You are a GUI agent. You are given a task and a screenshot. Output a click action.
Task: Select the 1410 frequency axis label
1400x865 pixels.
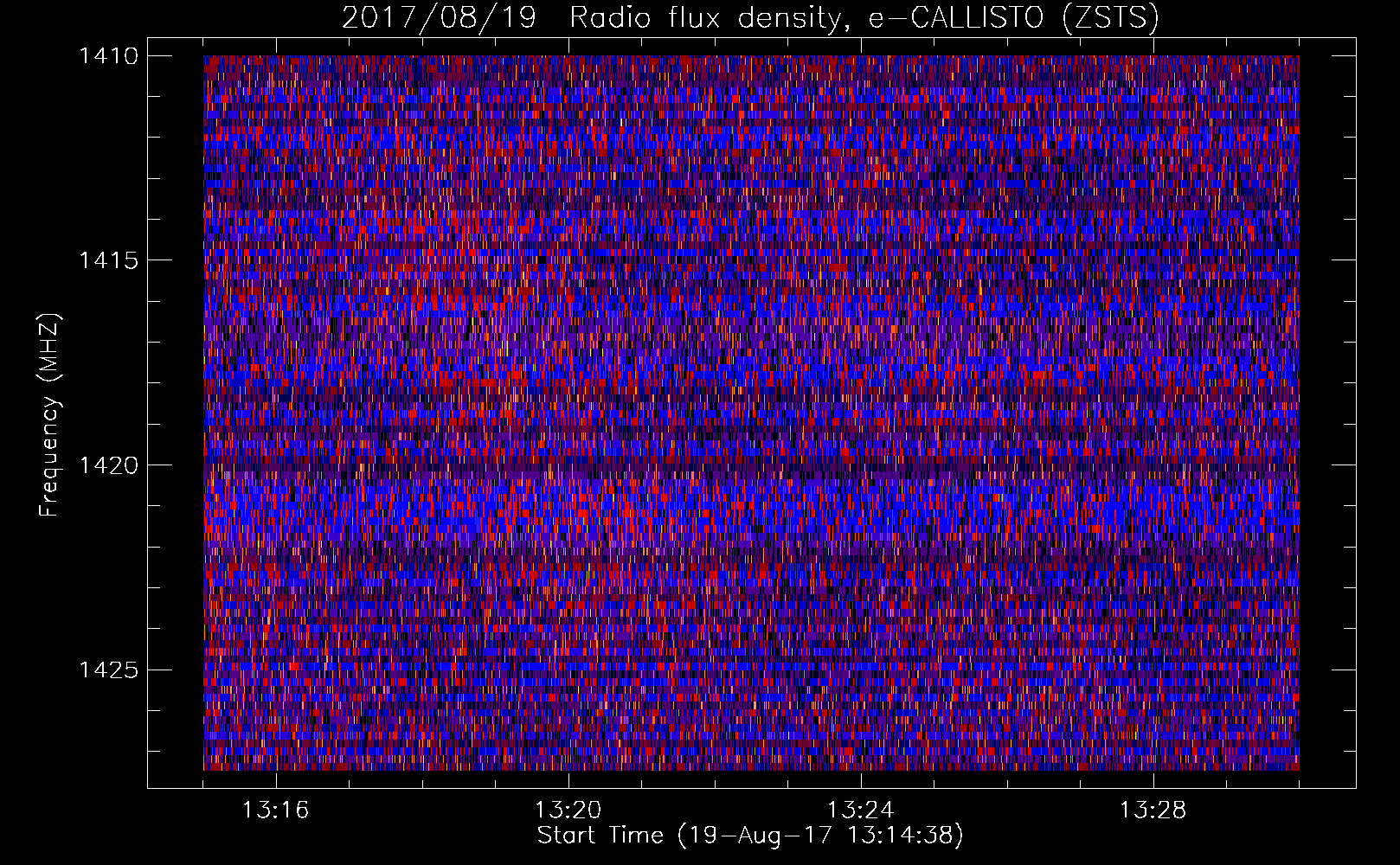point(108,56)
